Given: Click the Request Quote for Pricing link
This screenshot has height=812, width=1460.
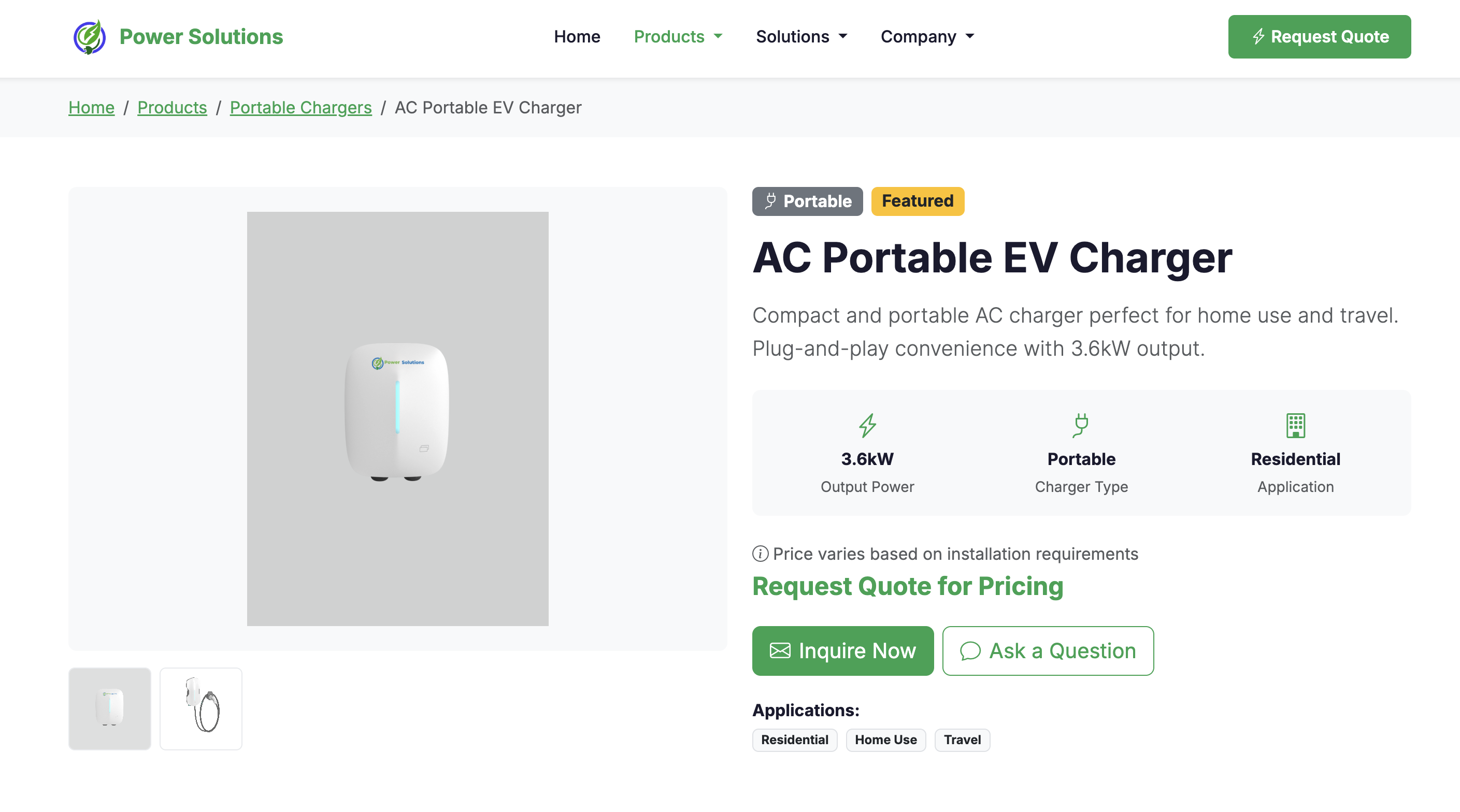Looking at the screenshot, I should click(x=907, y=587).
